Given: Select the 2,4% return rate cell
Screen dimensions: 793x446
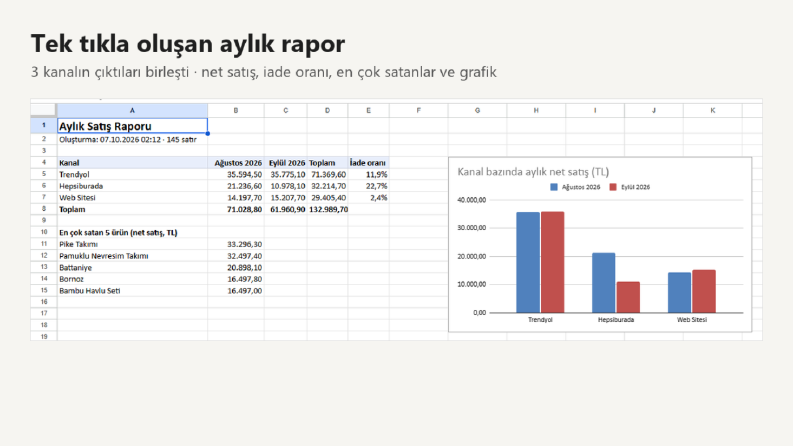Looking at the screenshot, I should (x=368, y=197).
